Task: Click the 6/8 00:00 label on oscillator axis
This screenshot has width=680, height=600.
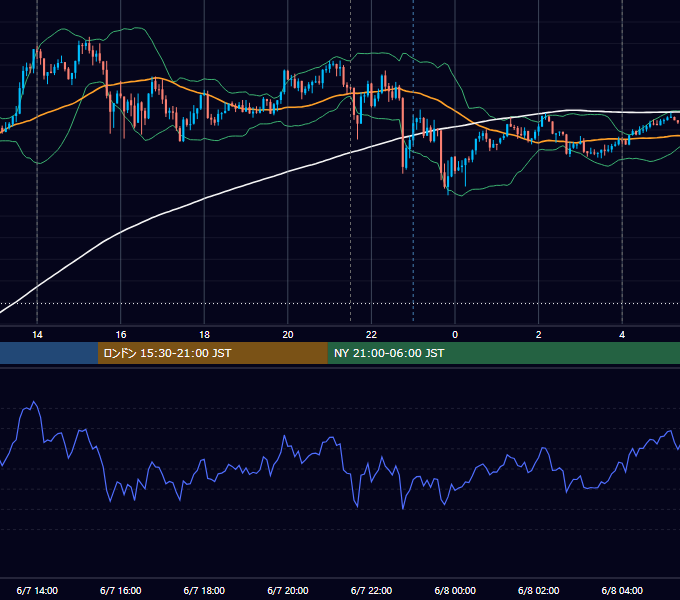Action: point(455,590)
